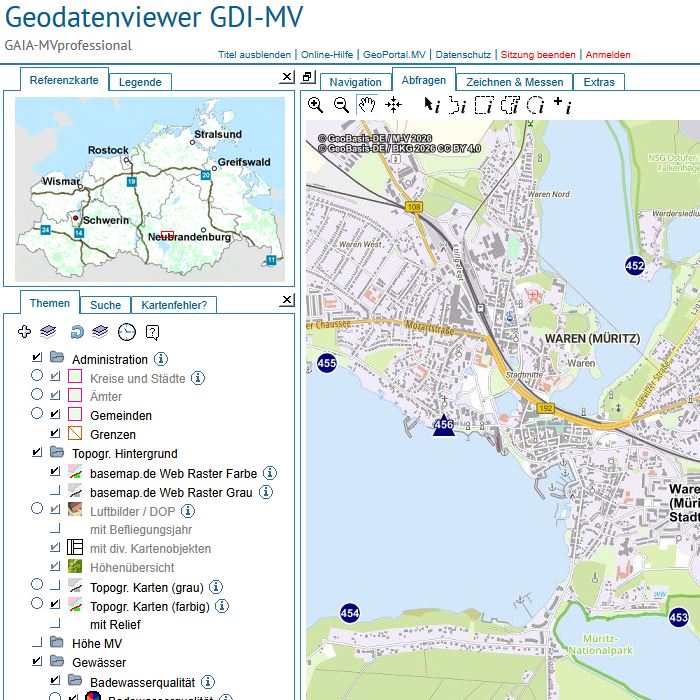Viewport: 700px width, 700px height.
Task: Click map marker 455
Action: [x=327, y=363]
